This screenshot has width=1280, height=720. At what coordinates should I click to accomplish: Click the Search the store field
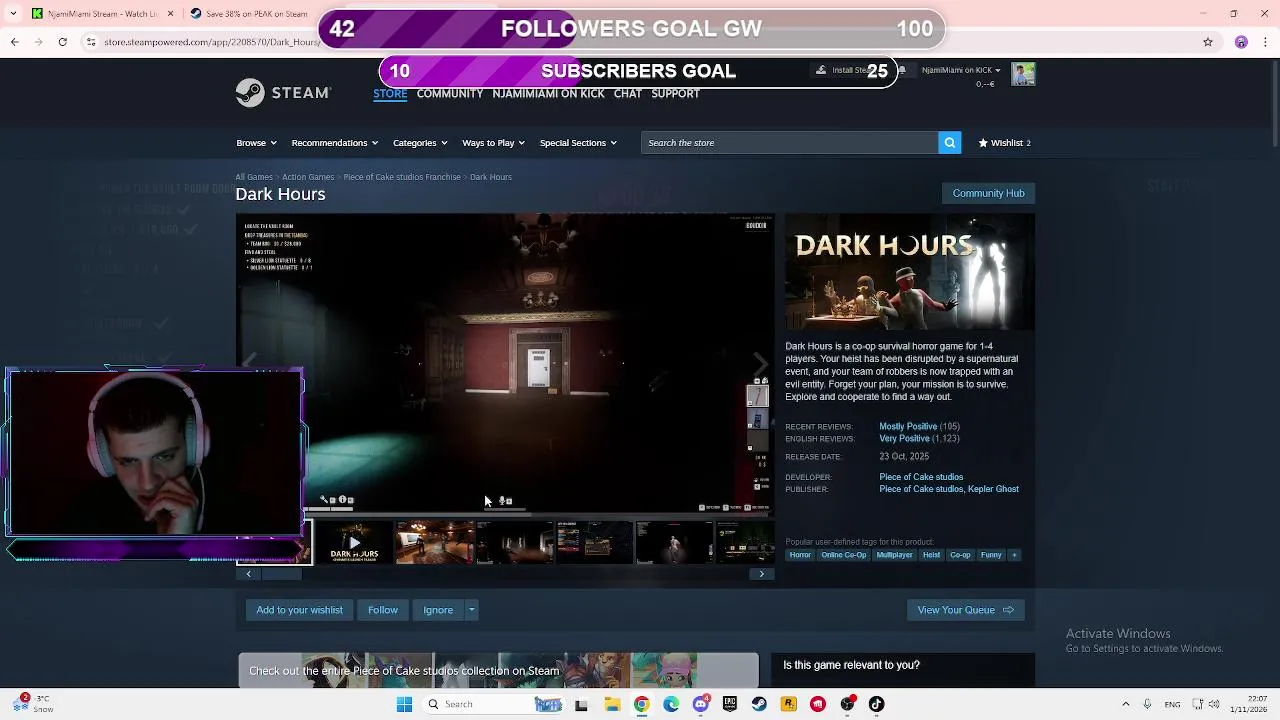pos(789,143)
